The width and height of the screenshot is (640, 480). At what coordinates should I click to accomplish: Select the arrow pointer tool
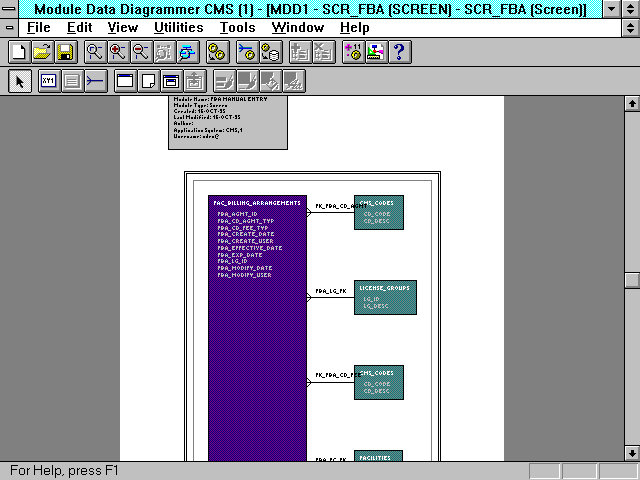click(19, 81)
